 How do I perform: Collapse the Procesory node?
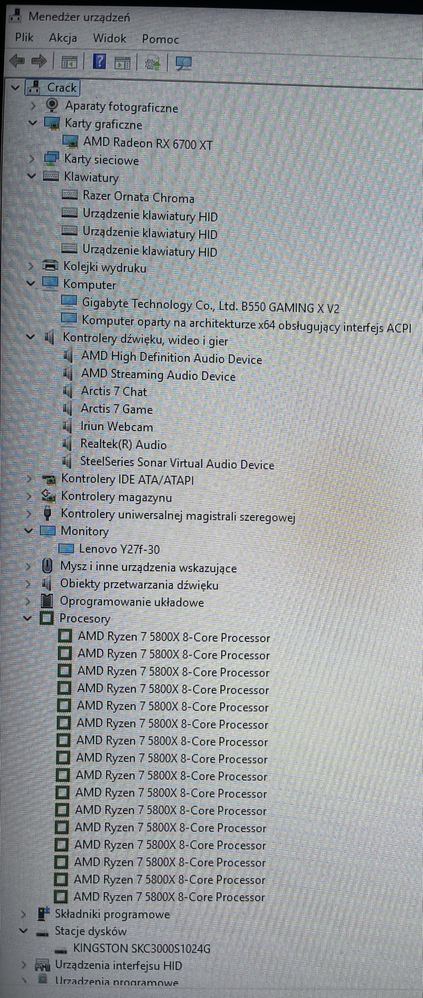pos(27,618)
